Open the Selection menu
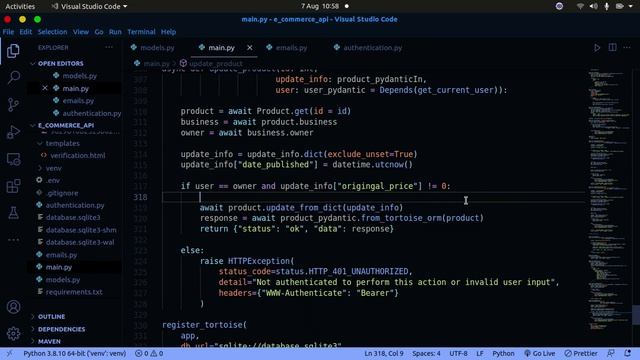 [52, 32]
